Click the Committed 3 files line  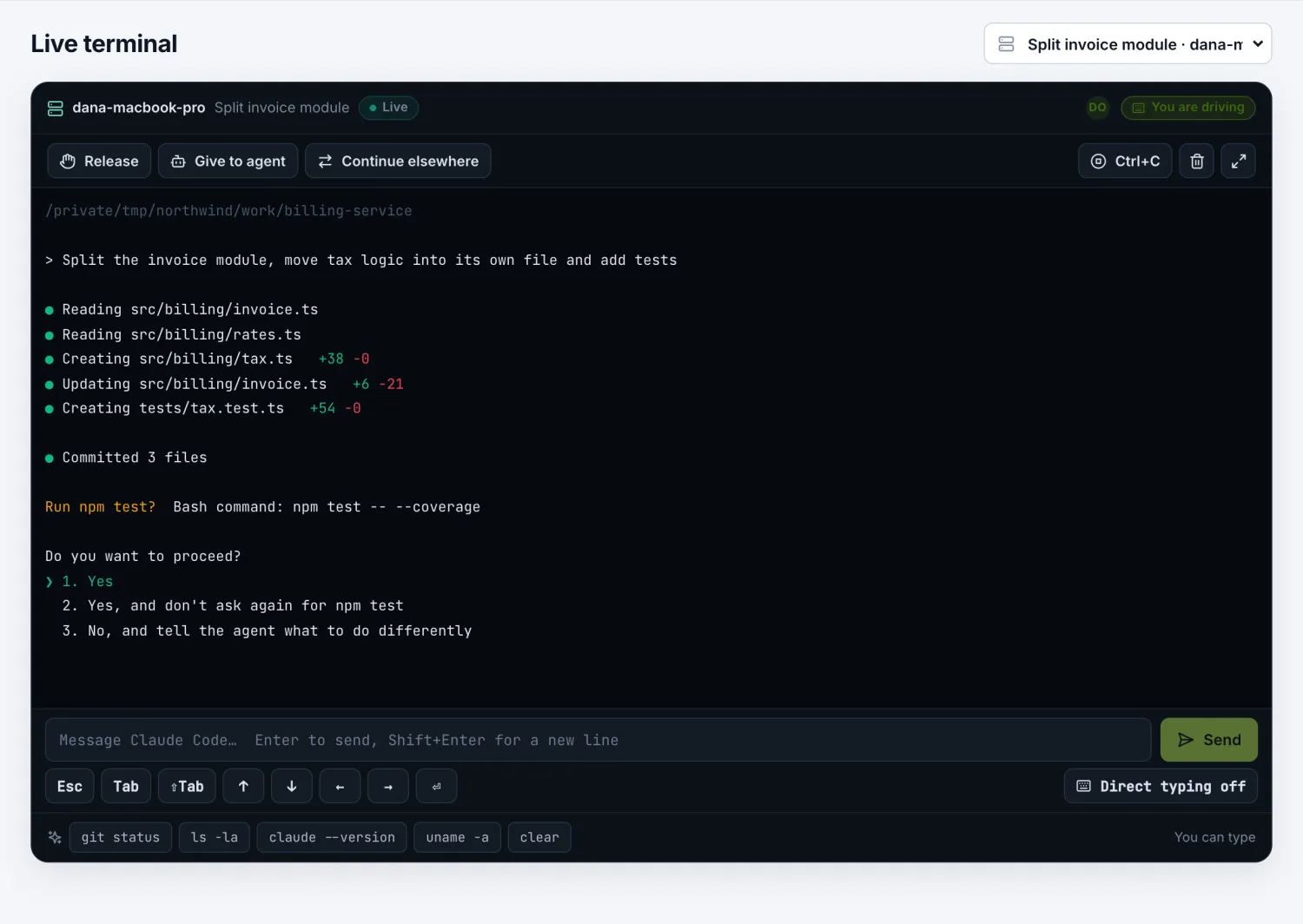click(x=126, y=458)
